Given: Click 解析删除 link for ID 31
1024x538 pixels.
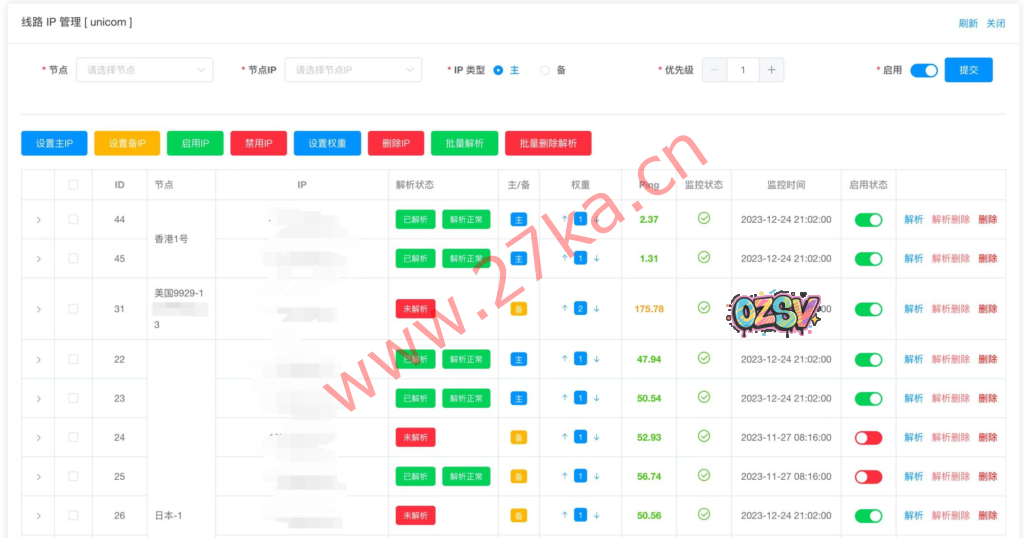Looking at the screenshot, I should tap(950, 309).
